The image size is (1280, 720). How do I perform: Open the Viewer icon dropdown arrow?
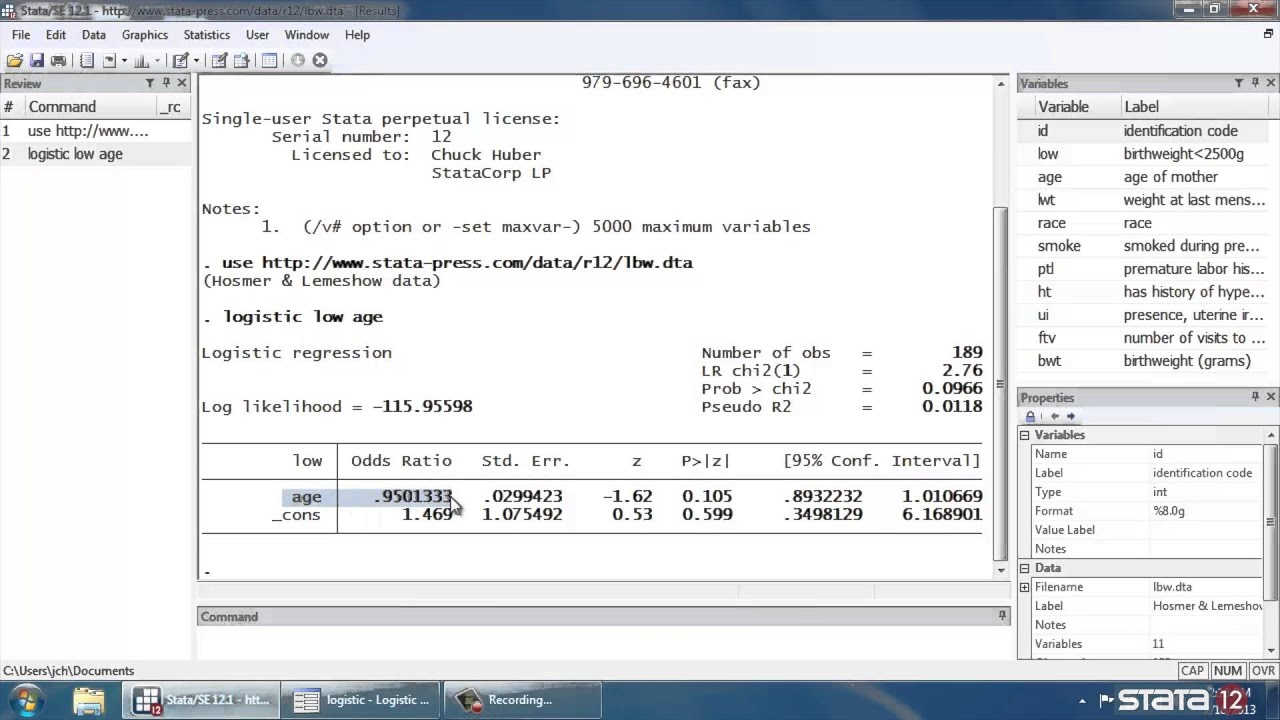124,61
